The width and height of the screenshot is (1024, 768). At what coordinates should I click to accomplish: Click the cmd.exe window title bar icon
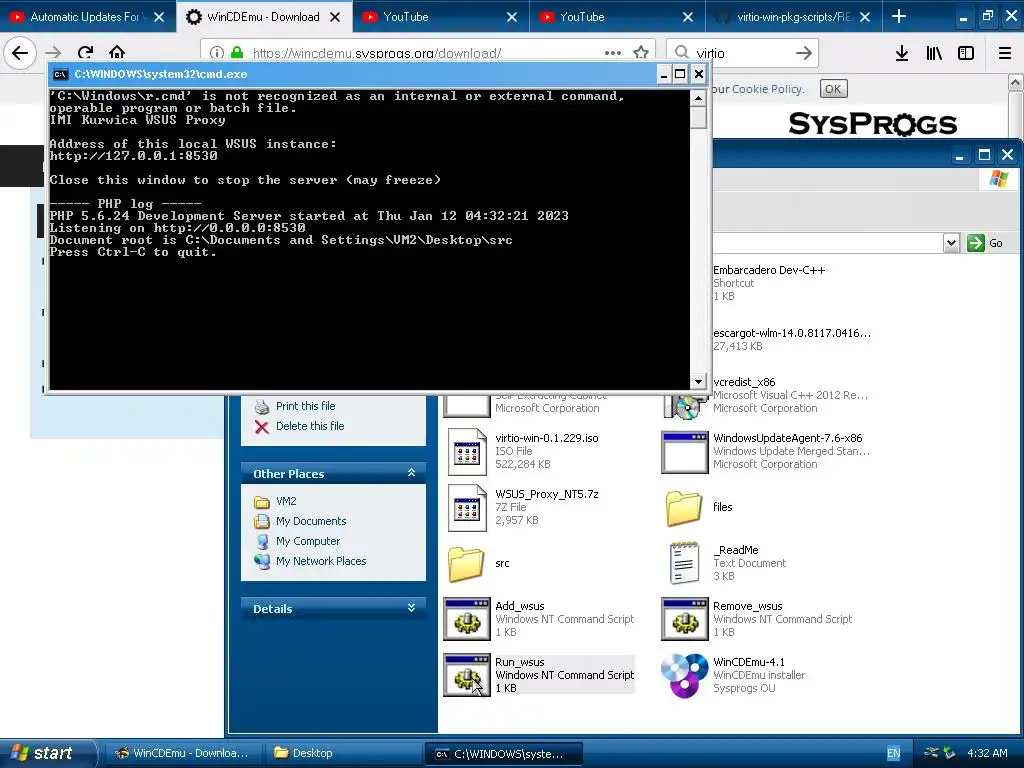(x=61, y=74)
